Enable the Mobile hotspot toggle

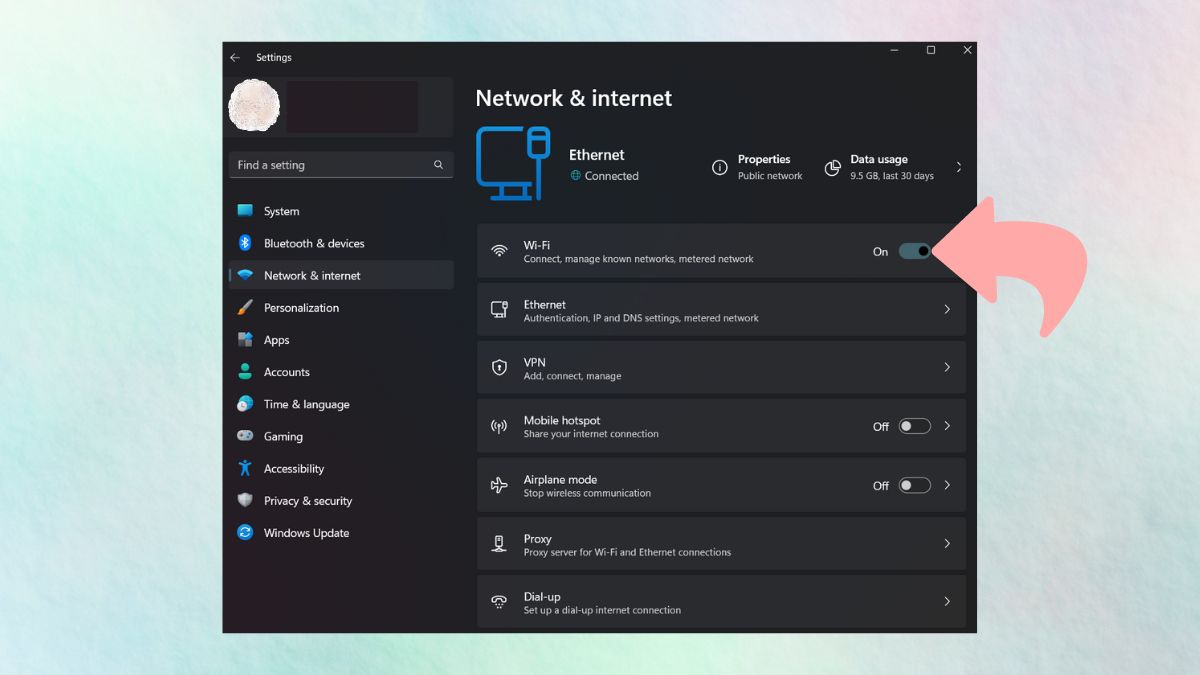pos(914,426)
